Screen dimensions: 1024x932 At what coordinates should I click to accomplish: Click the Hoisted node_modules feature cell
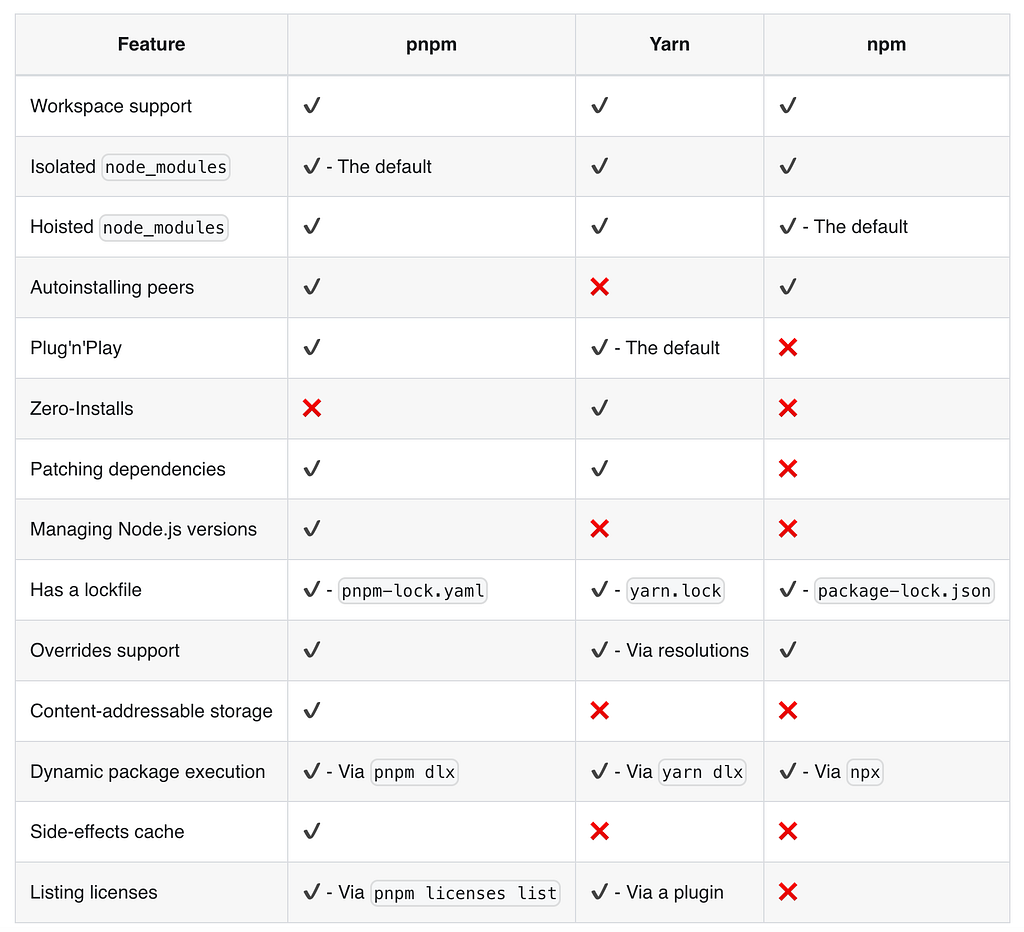152,227
